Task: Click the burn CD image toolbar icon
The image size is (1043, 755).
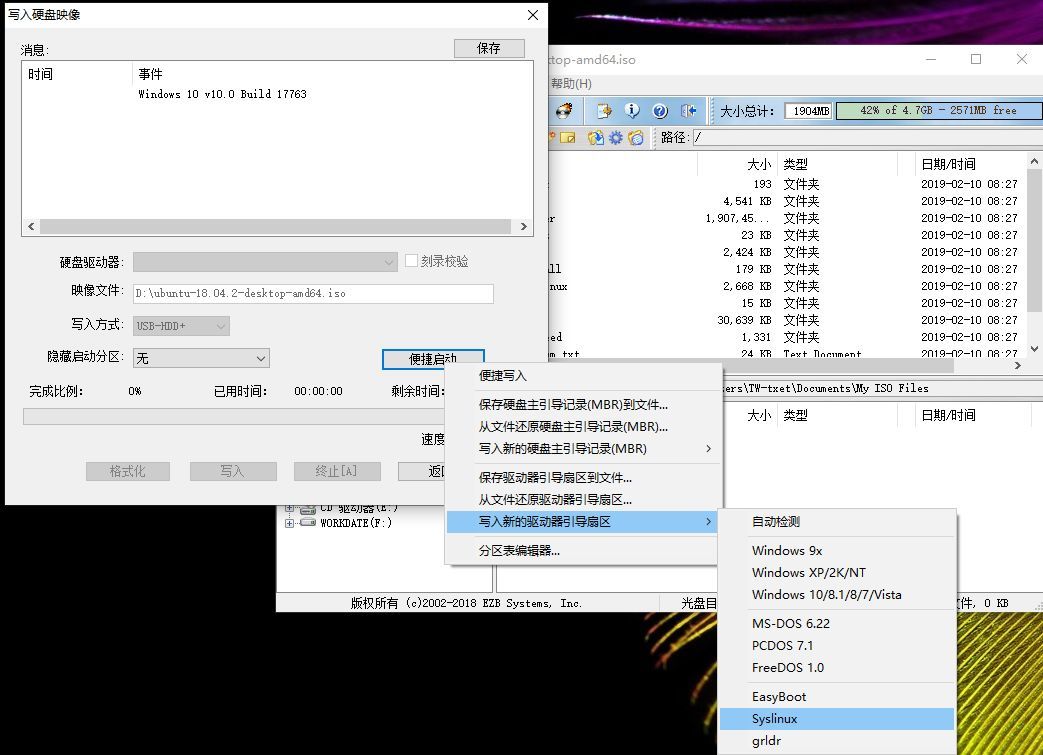Action: click(564, 110)
